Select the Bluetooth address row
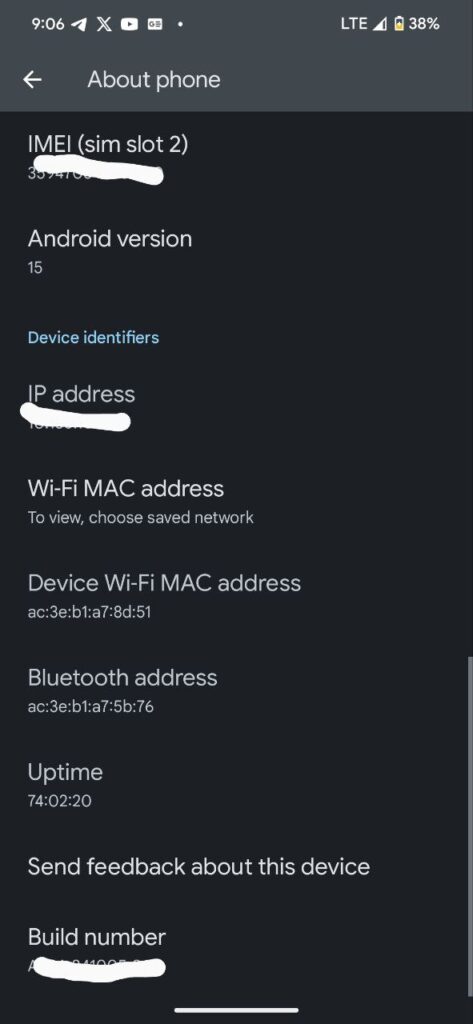473x1024 pixels. [236, 690]
